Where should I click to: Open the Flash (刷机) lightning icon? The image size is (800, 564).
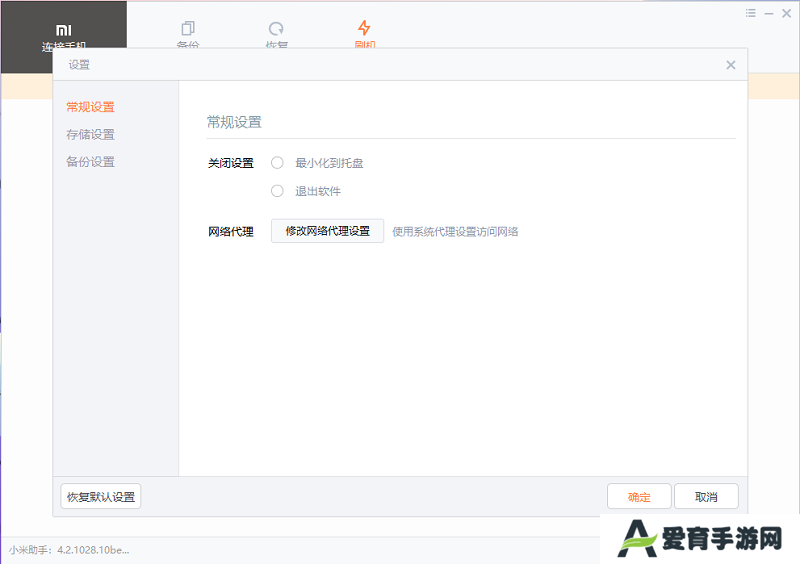click(x=364, y=28)
